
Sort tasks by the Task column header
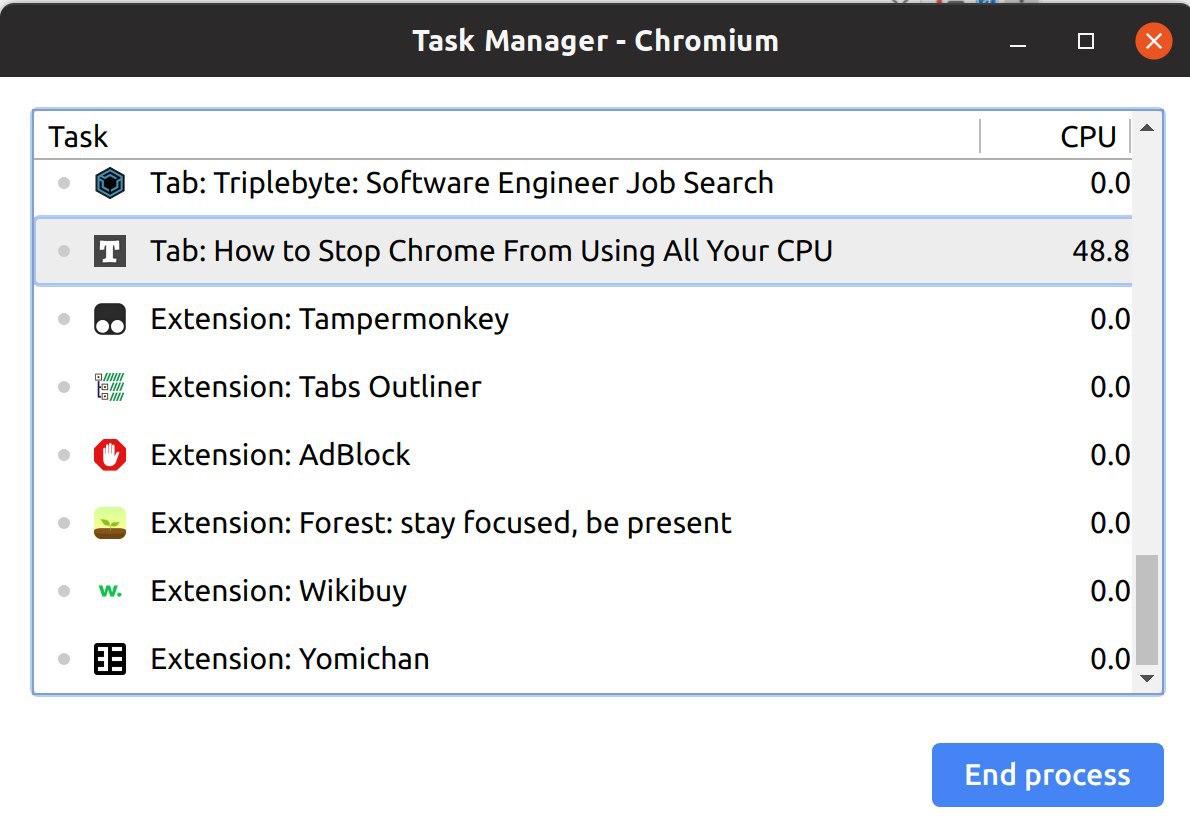tap(506, 137)
